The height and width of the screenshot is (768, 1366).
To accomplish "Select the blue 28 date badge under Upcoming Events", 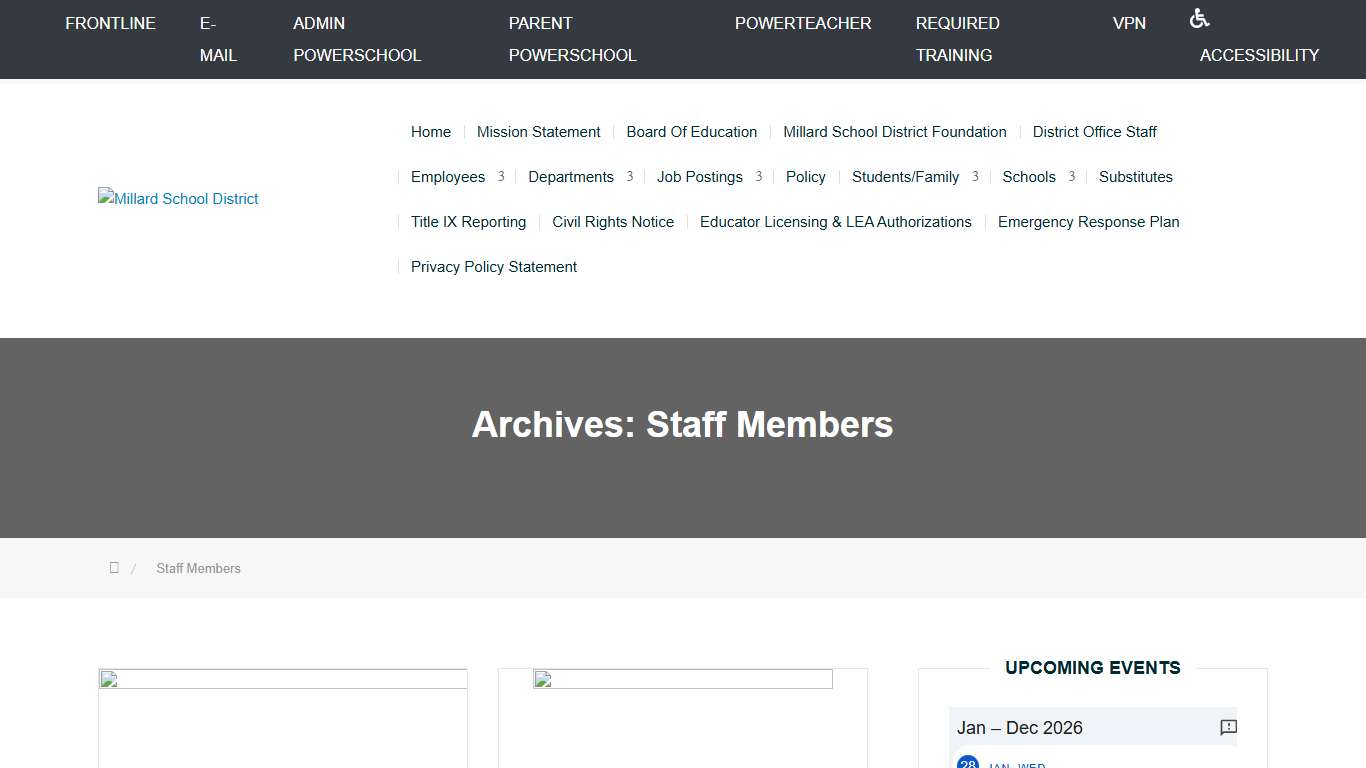I will [x=968, y=762].
